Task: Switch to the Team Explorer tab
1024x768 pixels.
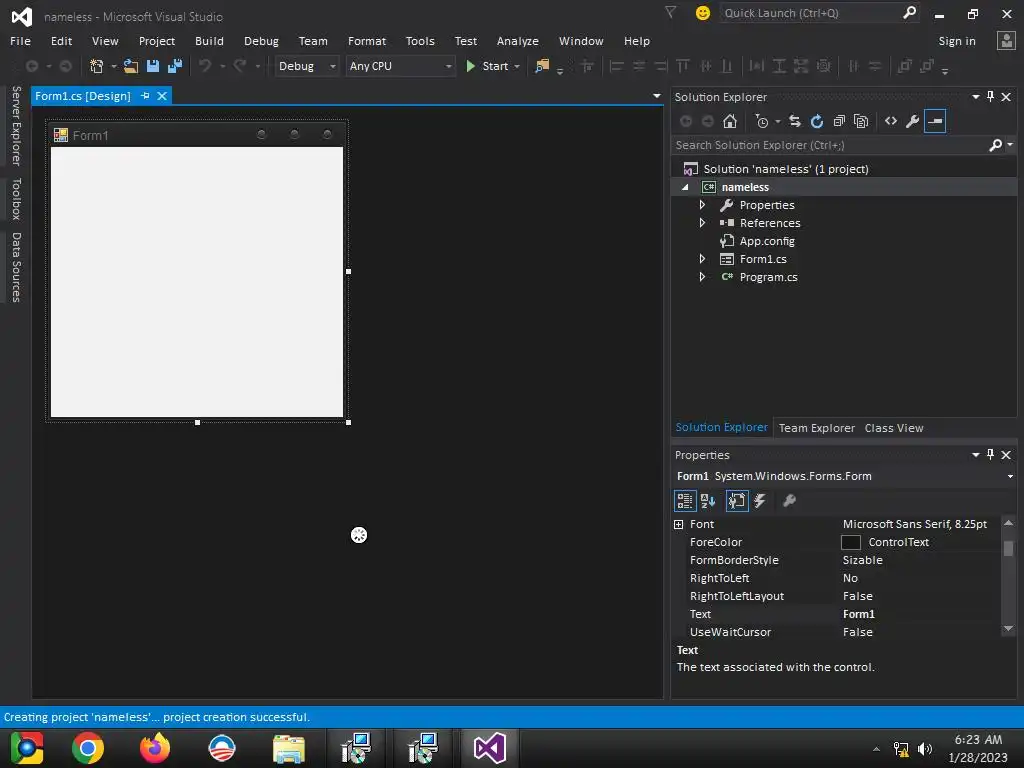Action: click(x=816, y=428)
